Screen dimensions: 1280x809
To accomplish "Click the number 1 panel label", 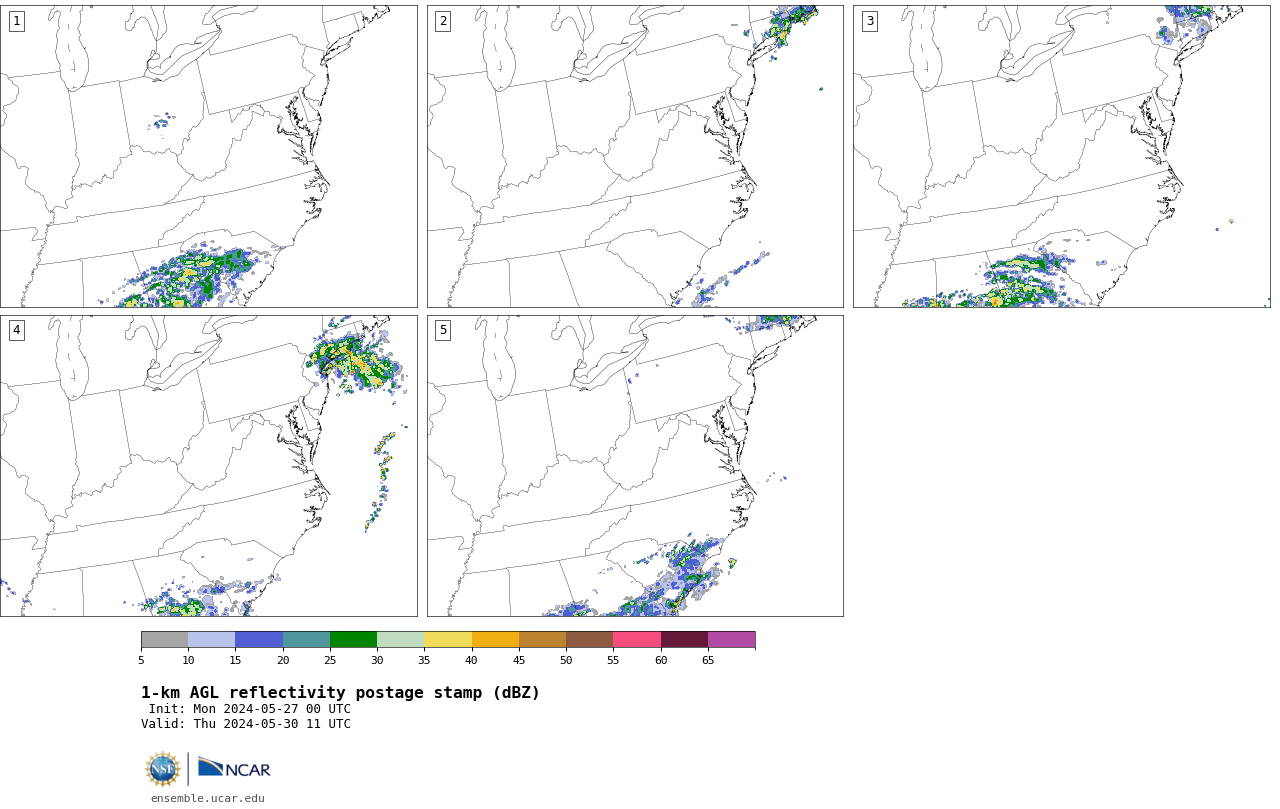I will coord(16,21).
